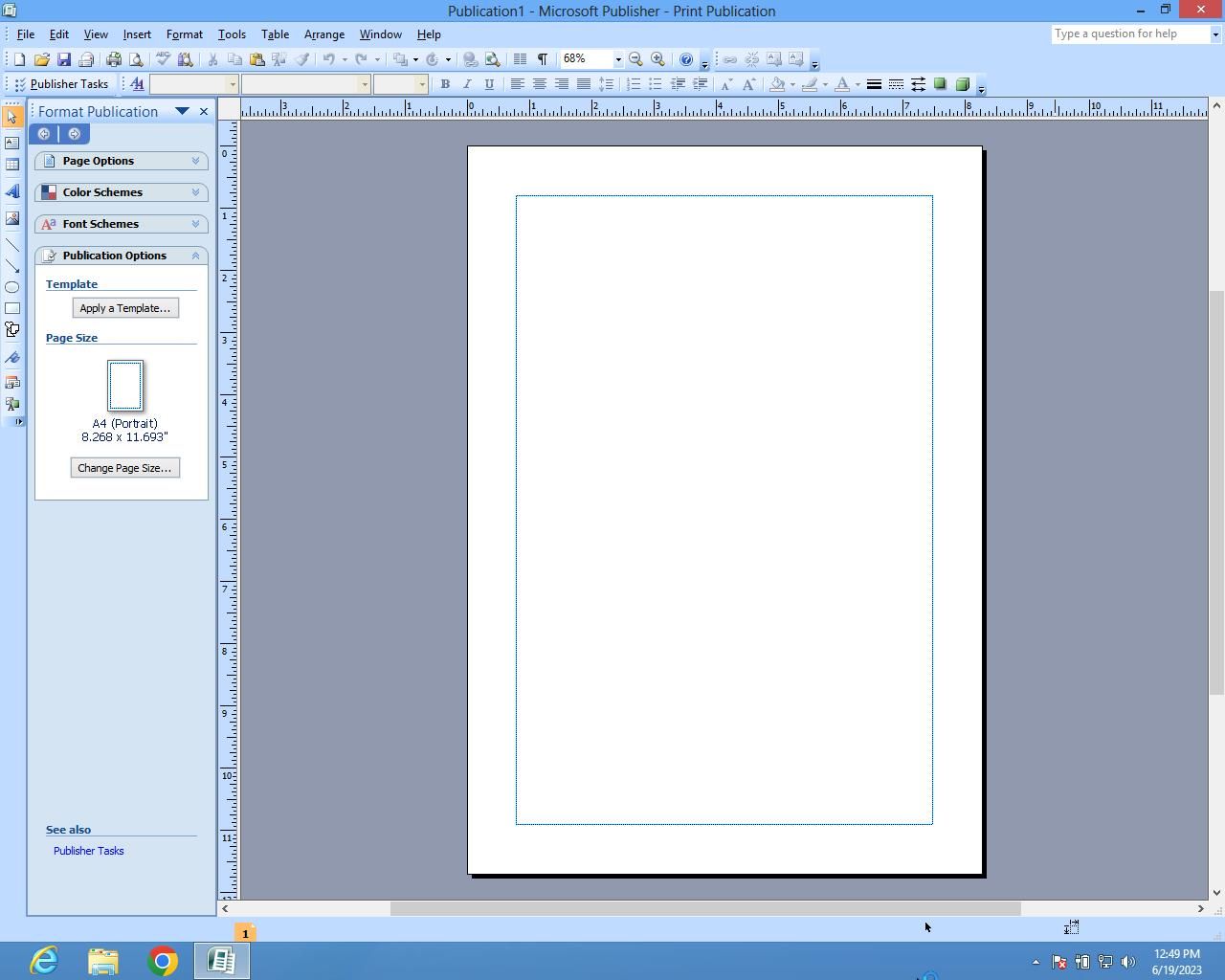Toggle Bold formatting
This screenshot has height=980, width=1225.
click(x=445, y=84)
